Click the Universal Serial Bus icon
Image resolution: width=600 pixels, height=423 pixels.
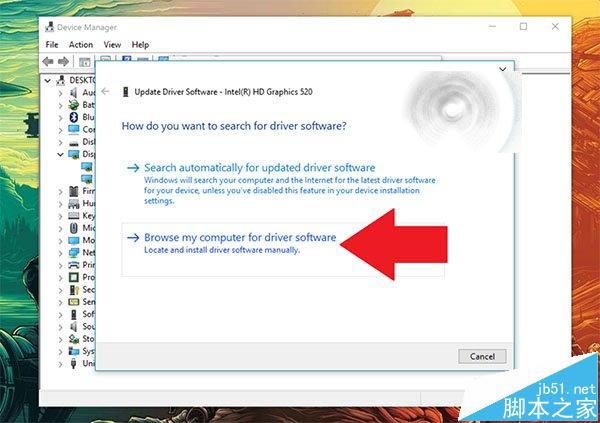[73, 364]
